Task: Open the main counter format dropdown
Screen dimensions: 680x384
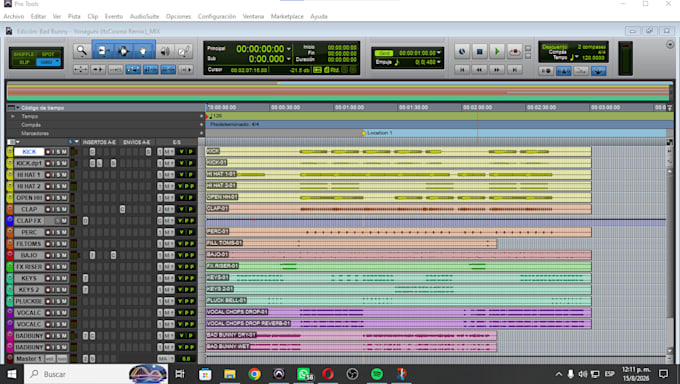Action: pyautogui.click(x=289, y=49)
